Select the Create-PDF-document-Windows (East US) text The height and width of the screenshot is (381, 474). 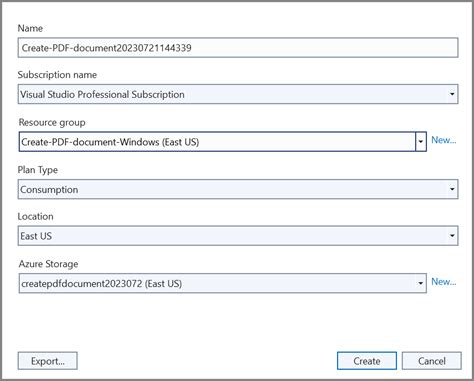click(x=110, y=142)
